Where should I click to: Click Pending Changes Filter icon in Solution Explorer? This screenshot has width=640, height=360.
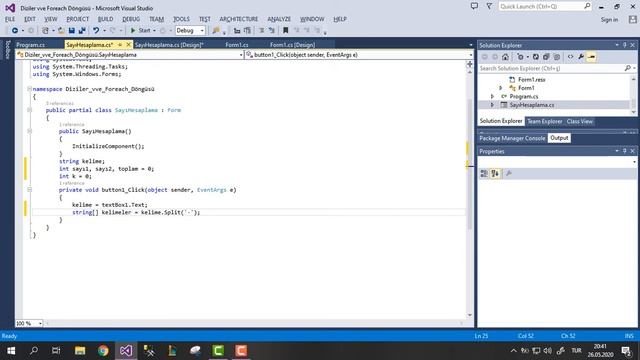coord(520,57)
